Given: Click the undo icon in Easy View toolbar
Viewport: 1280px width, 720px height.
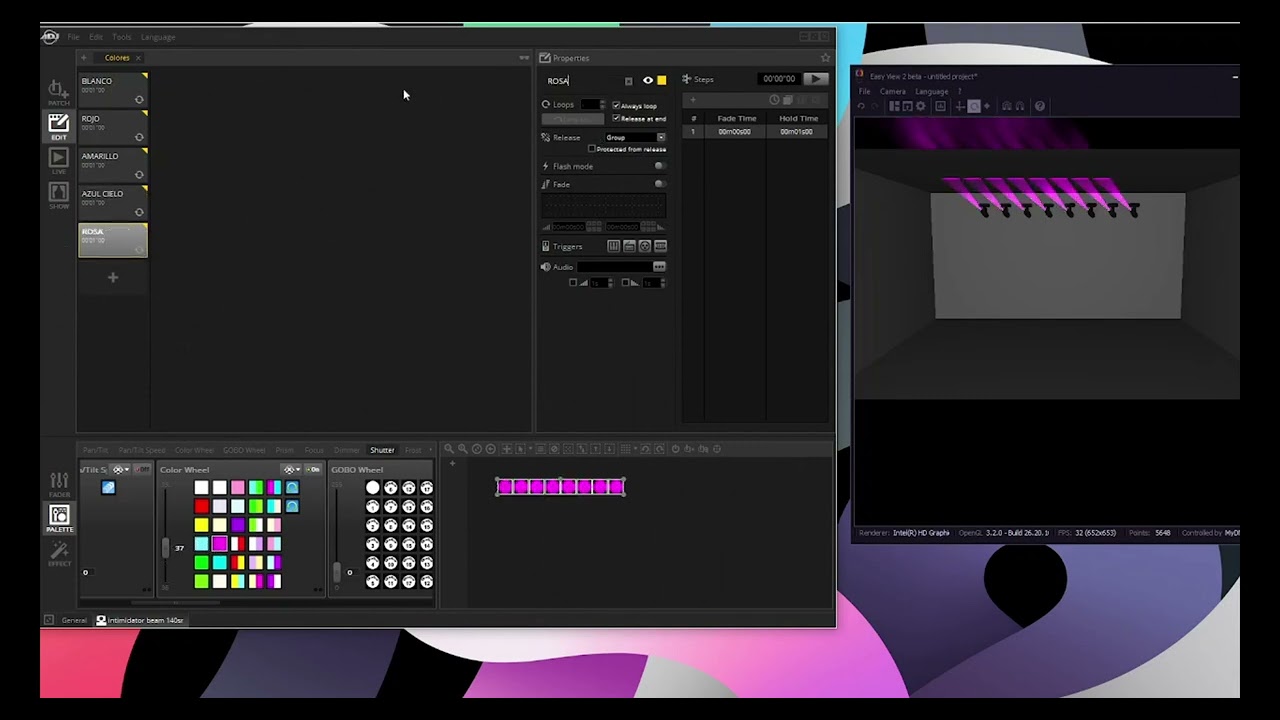Looking at the screenshot, I should pyautogui.click(x=861, y=106).
